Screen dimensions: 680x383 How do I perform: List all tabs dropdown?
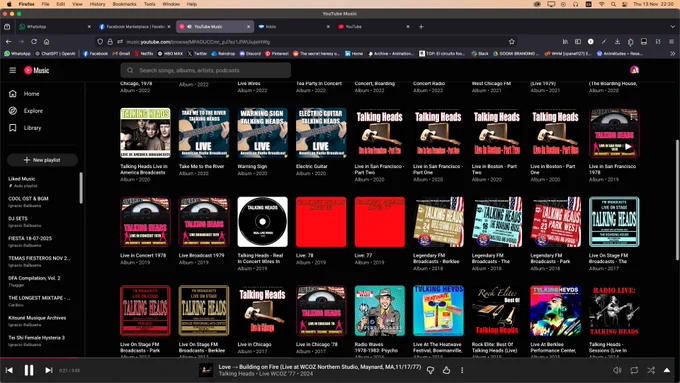672,26
